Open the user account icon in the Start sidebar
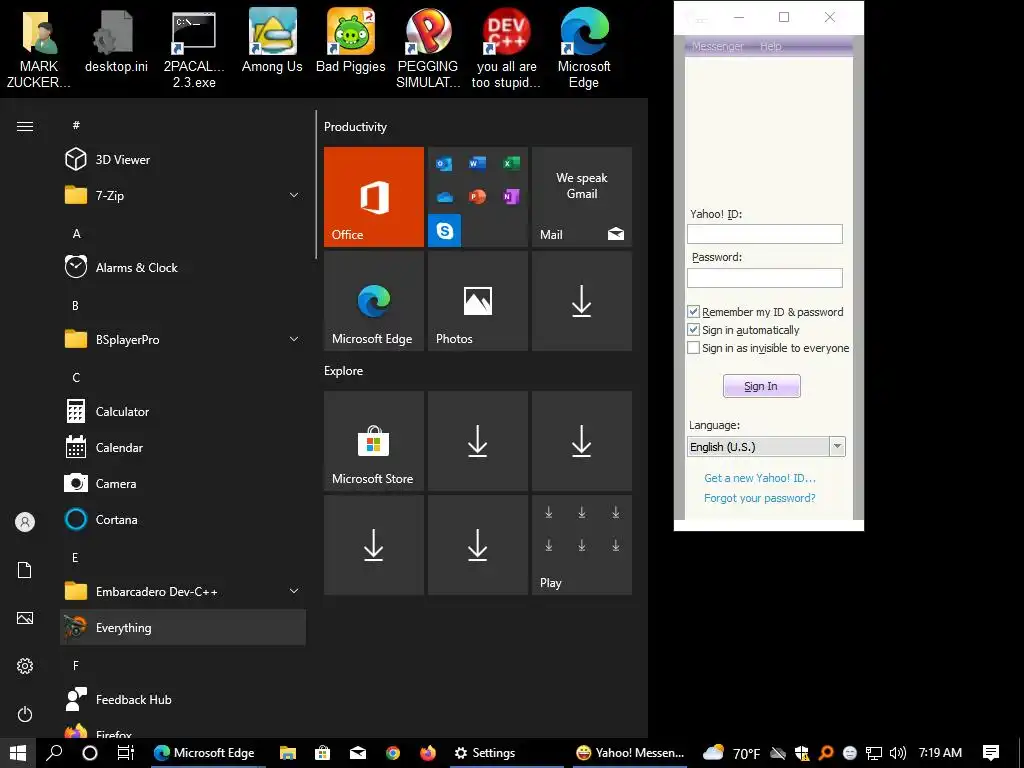 (25, 522)
